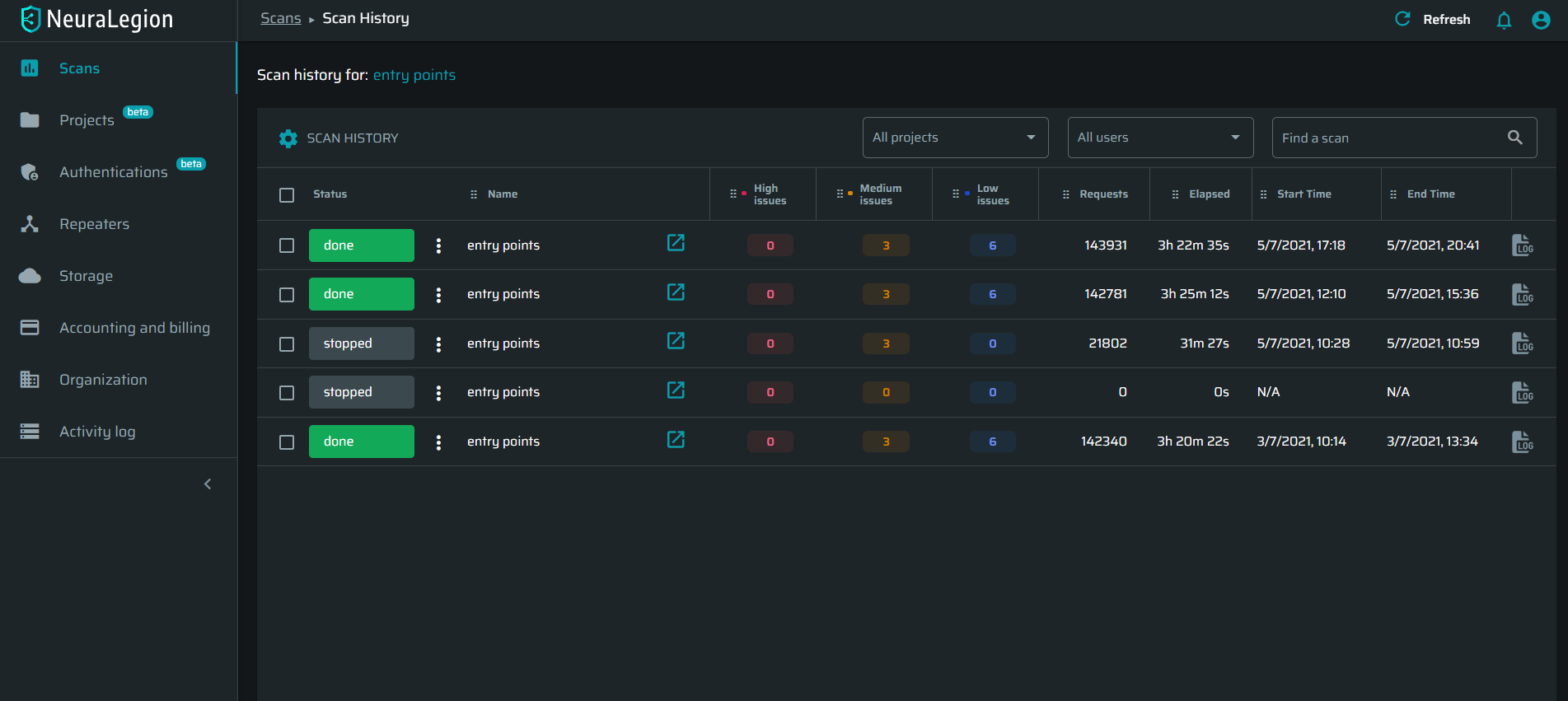Viewport: 1568px width, 701px height.
Task: Click high issues badge 0 in 142340 row
Action: click(x=770, y=442)
